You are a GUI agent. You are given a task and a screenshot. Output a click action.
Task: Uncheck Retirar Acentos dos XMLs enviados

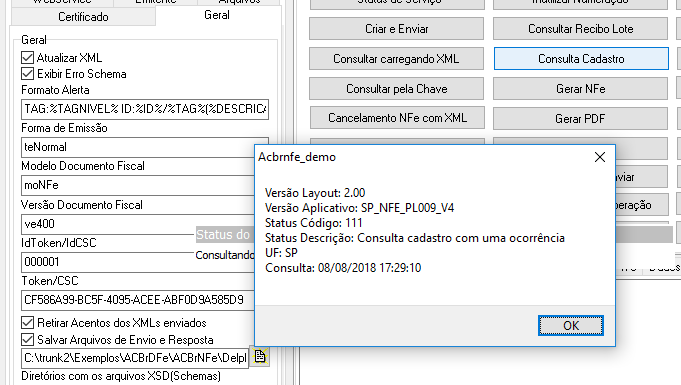27,322
